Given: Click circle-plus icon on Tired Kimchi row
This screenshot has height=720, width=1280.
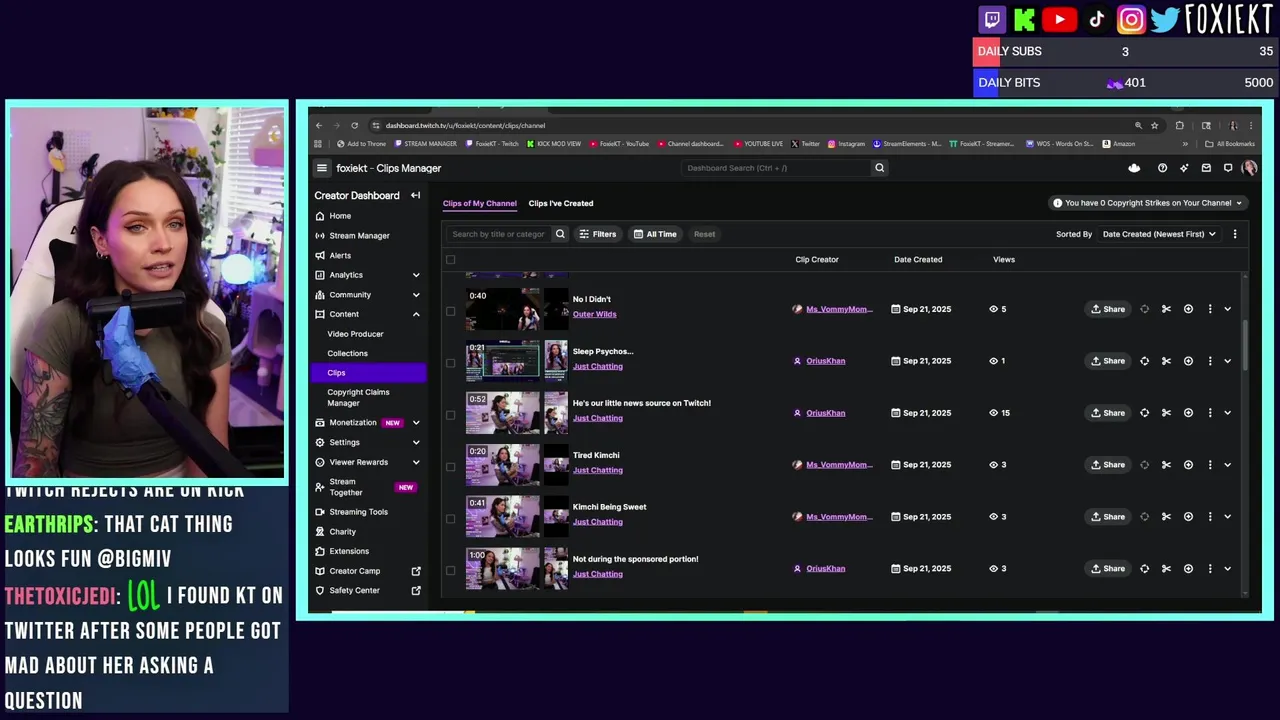Looking at the screenshot, I should pyautogui.click(x=1188, y=465).
